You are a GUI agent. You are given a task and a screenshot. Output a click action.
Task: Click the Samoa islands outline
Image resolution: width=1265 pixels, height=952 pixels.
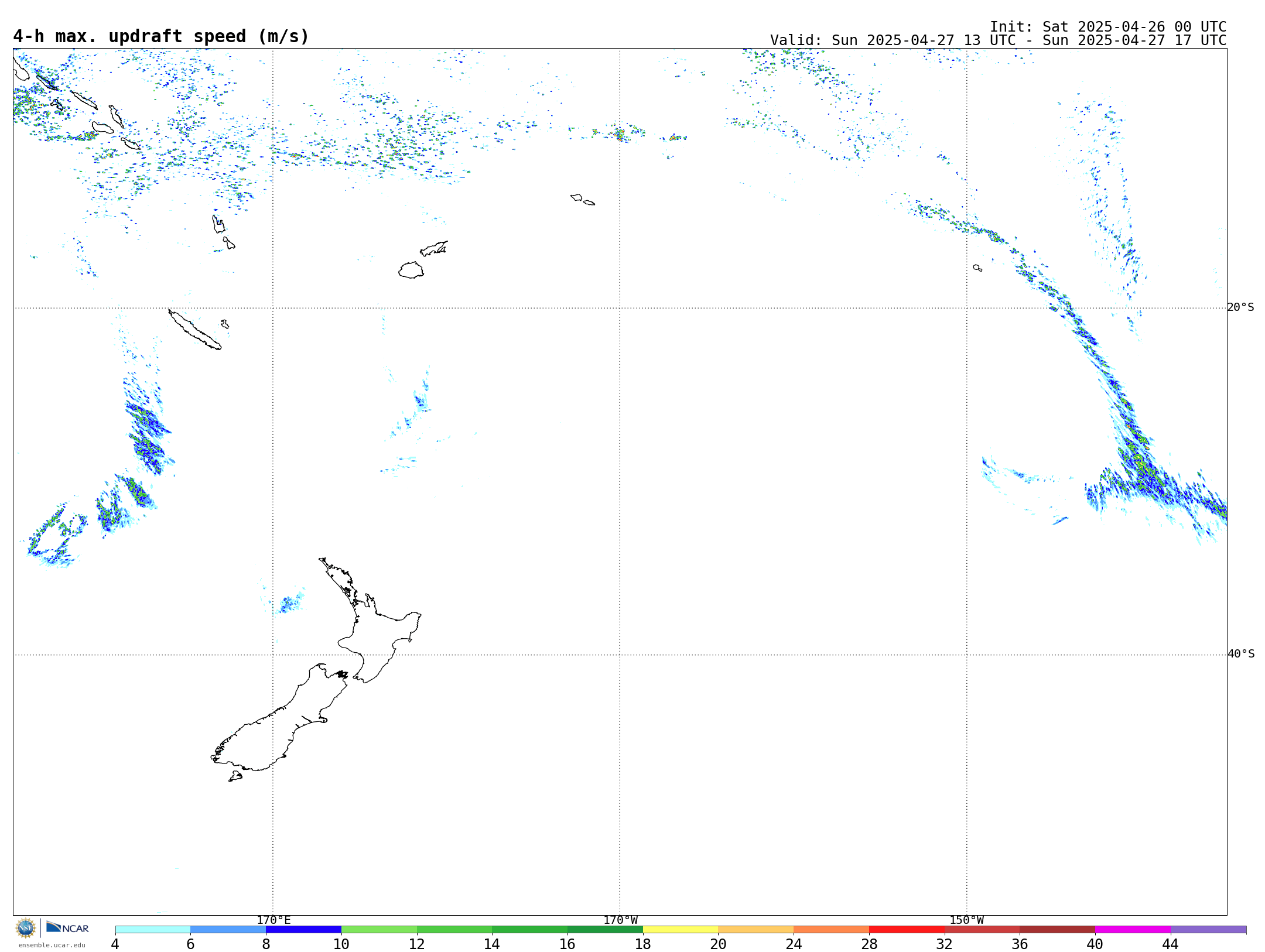583,200
